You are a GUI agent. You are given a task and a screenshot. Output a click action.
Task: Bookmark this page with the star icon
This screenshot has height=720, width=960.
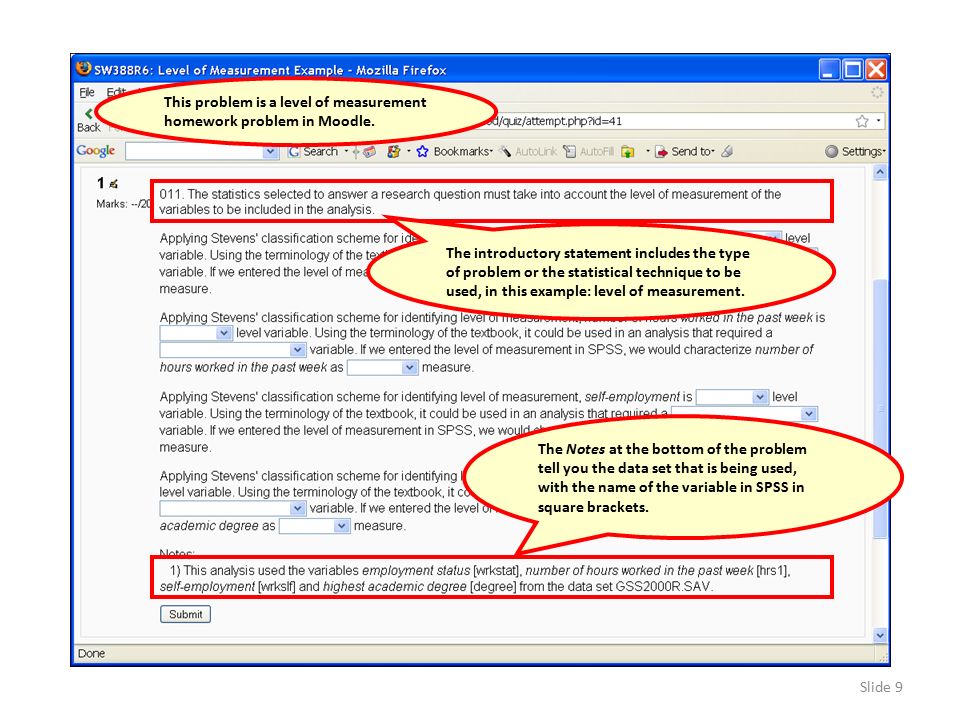point(862,121)
